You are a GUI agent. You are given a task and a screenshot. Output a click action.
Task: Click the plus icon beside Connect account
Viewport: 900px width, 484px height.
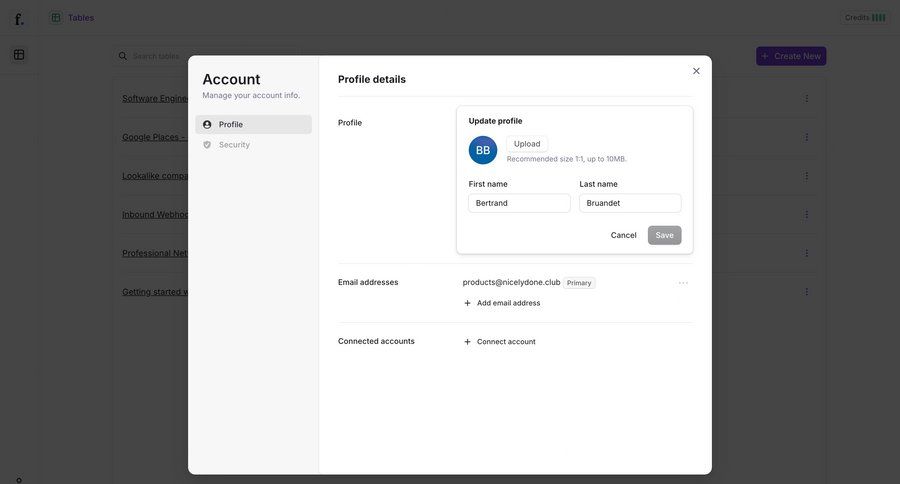click(x=467, y=342)
